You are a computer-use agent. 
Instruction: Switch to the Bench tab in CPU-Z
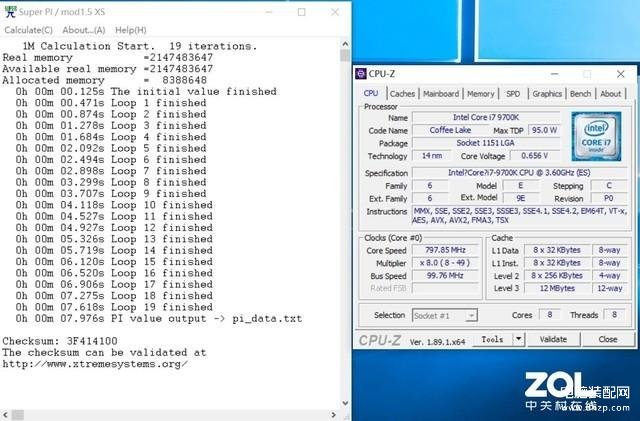[x=580, y=94]
